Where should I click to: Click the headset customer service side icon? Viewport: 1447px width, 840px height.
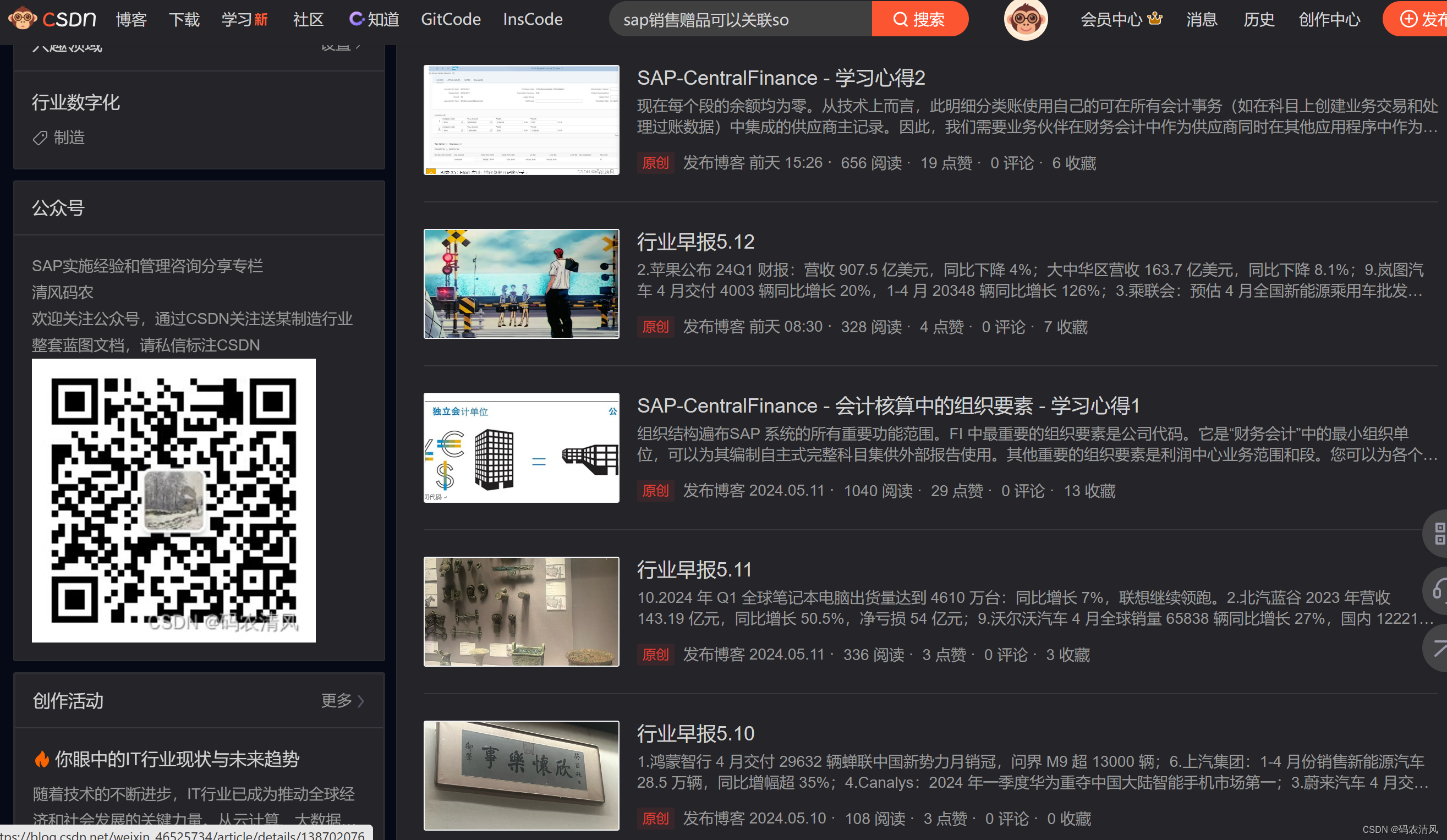1437,590
